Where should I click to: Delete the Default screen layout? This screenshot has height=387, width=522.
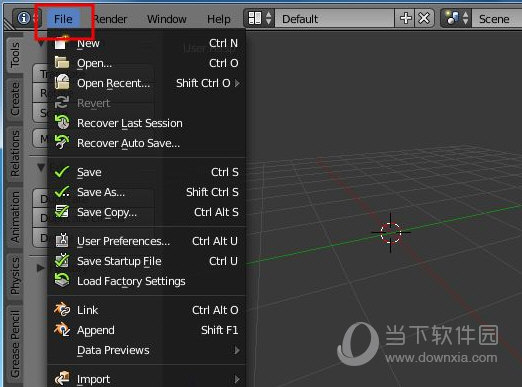coord(424,18)
